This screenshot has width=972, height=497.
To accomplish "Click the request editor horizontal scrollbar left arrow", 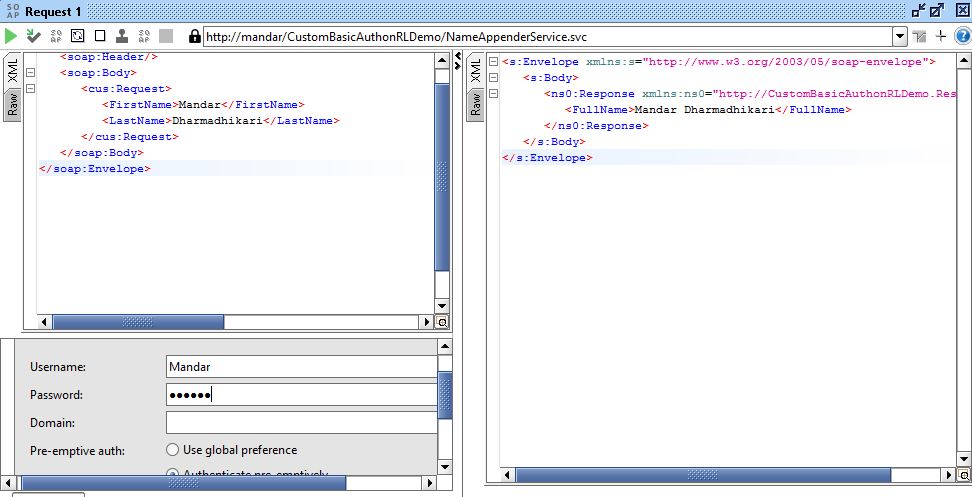I will click(x=44, y=322).
